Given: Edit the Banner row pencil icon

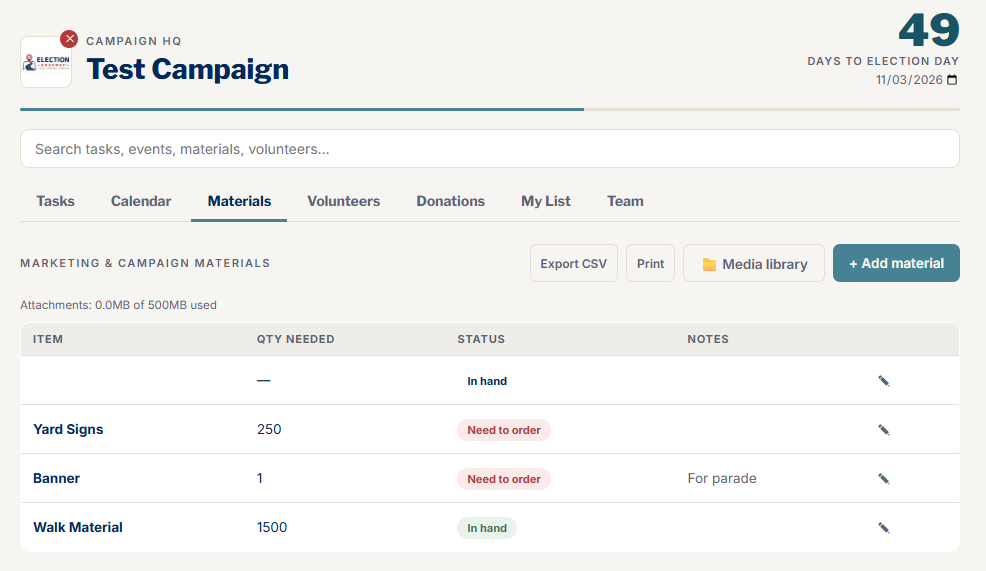Looking at the screenshot, I should (x=884, y=479).
